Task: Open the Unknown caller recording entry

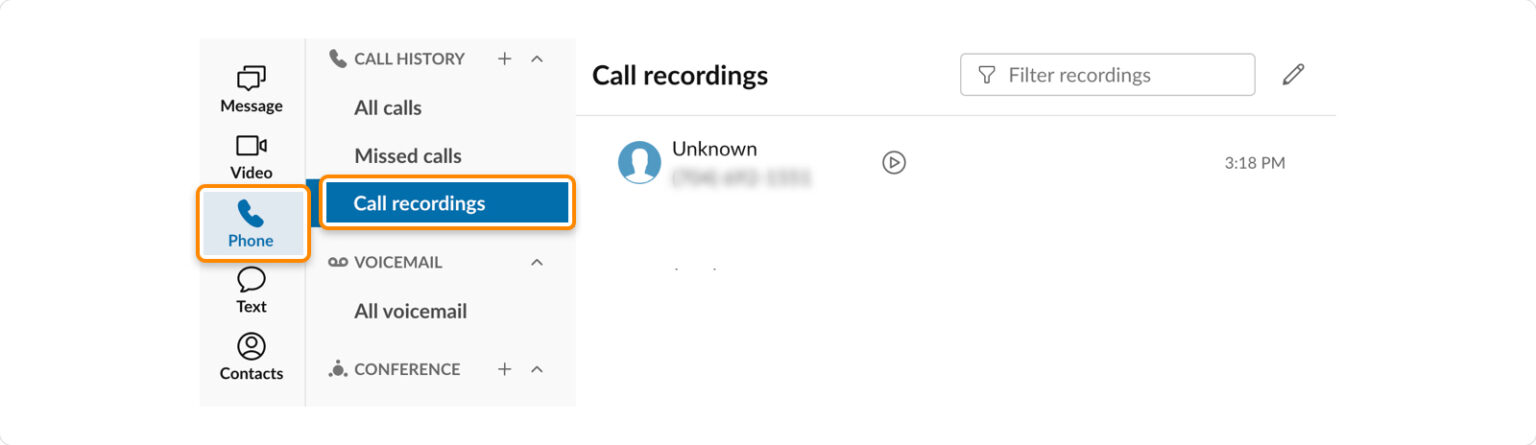Action: click(x=714, y=150)
